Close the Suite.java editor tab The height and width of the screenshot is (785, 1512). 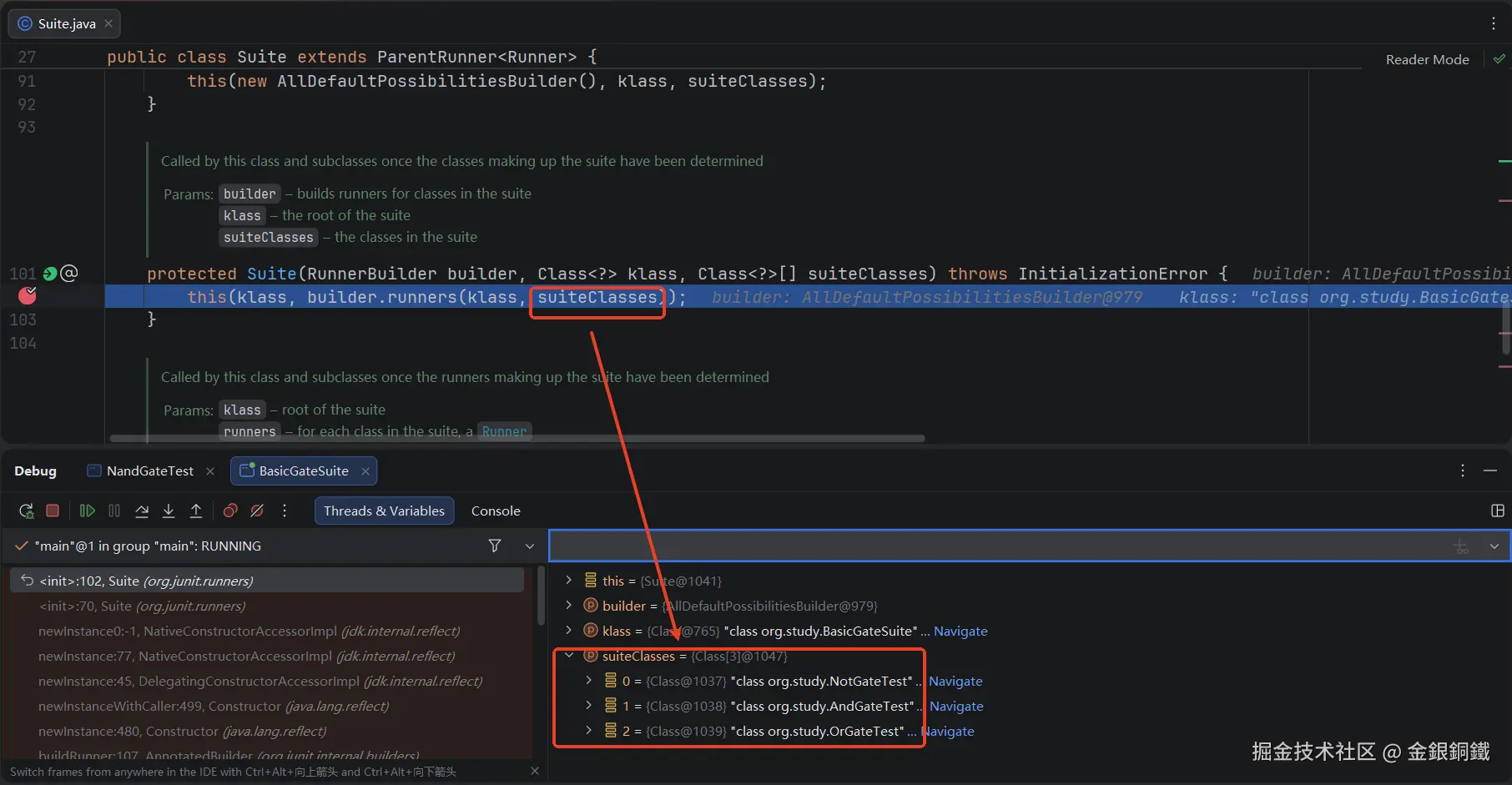[x=108, y=23]
